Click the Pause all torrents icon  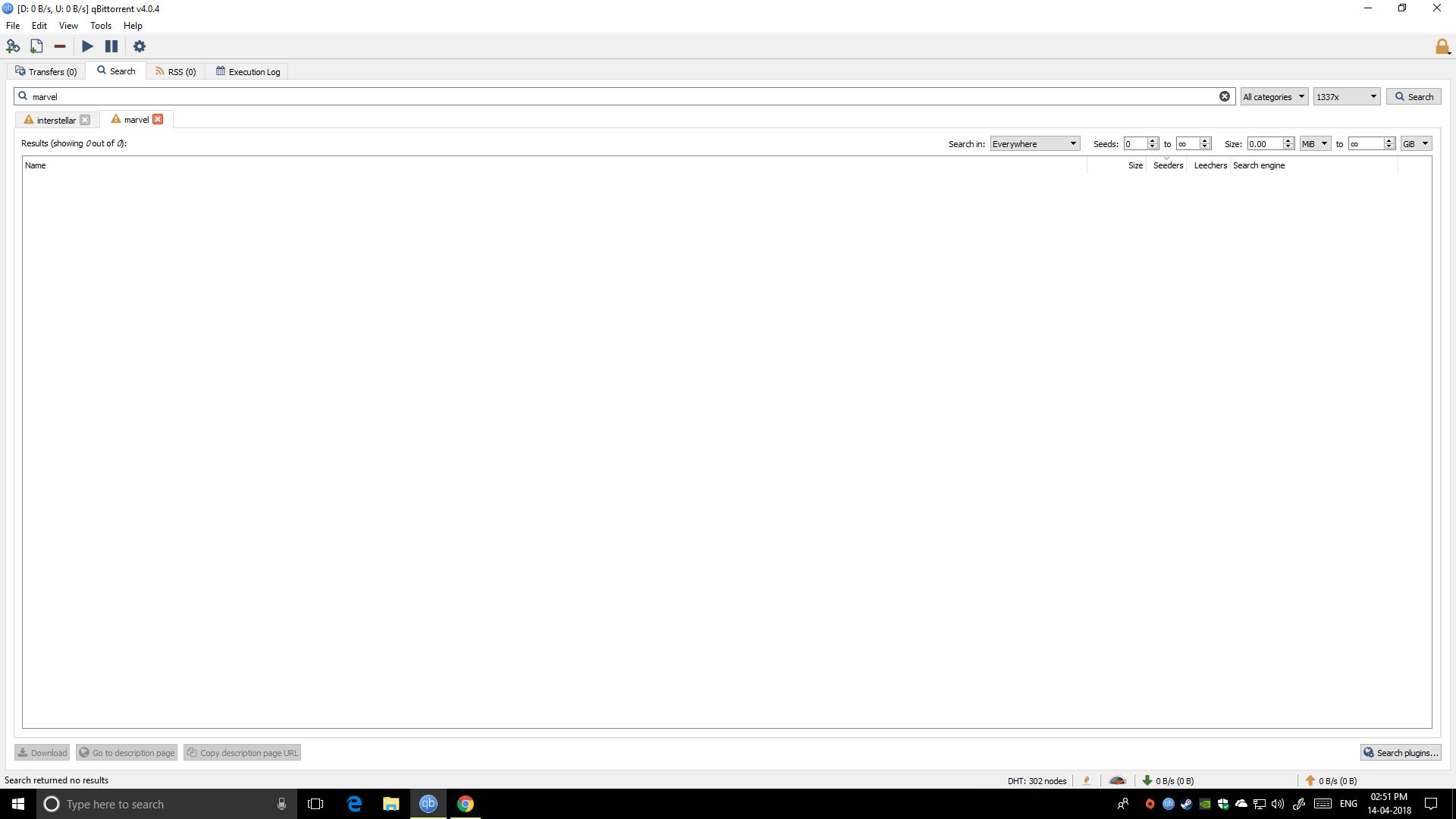pyautogui.click(x=111, y=46)
